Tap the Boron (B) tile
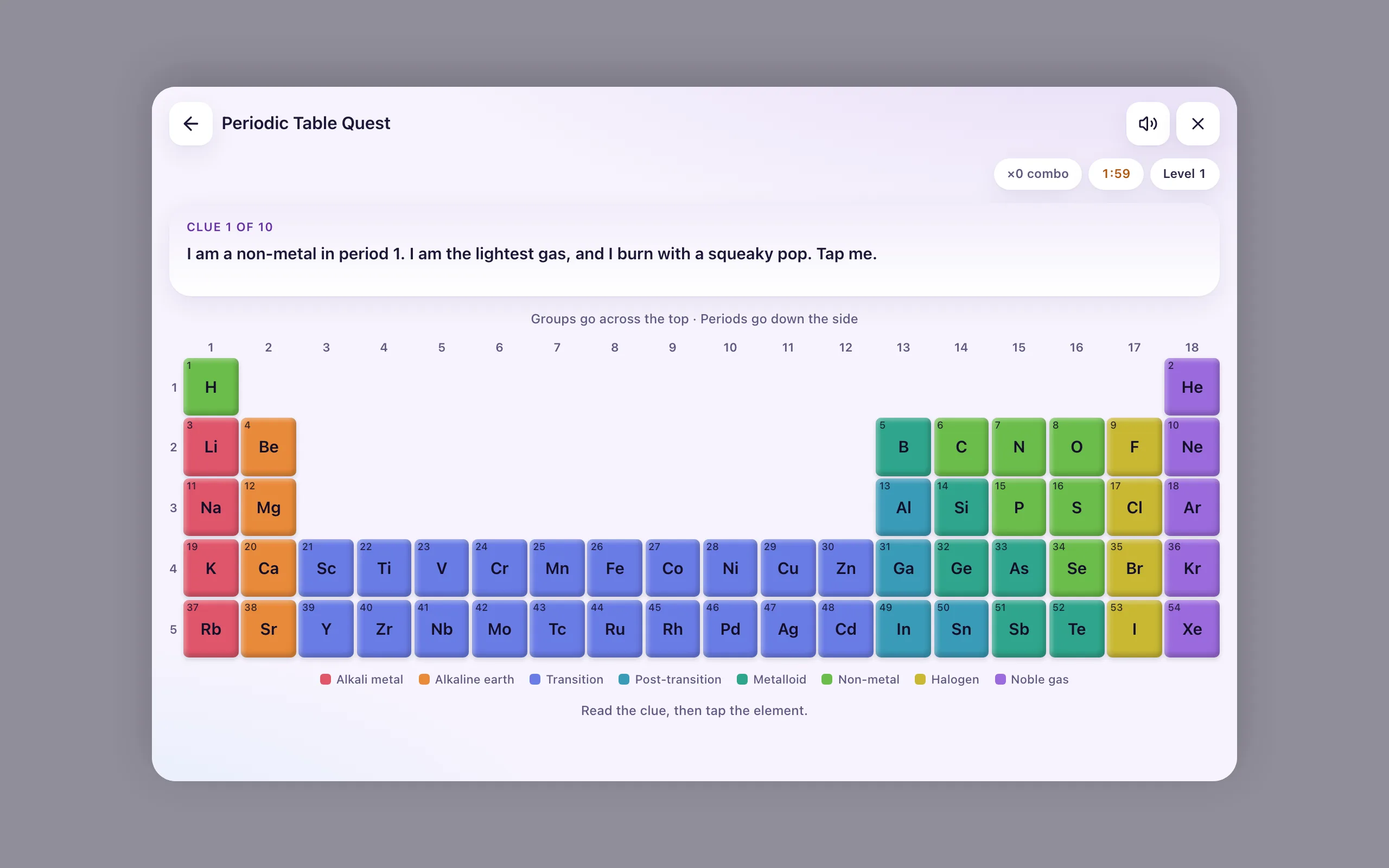Screen dimensions: 1389x868 pyautogui.click(x=903, y=446)
